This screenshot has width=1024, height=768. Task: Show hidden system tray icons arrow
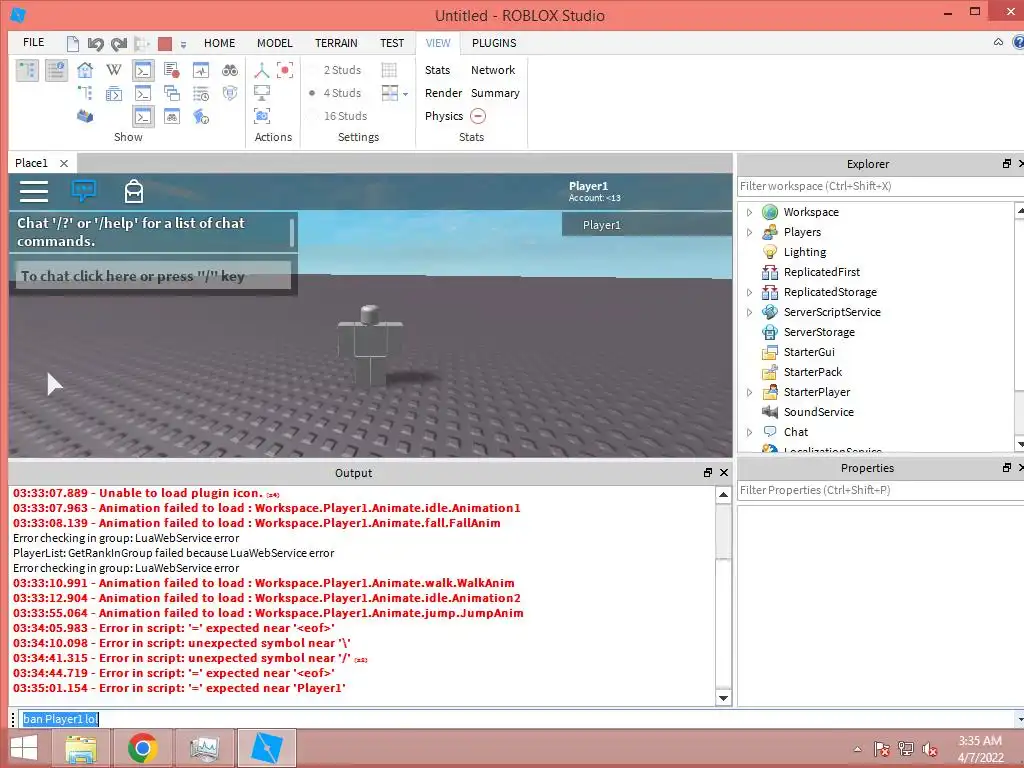857,748
